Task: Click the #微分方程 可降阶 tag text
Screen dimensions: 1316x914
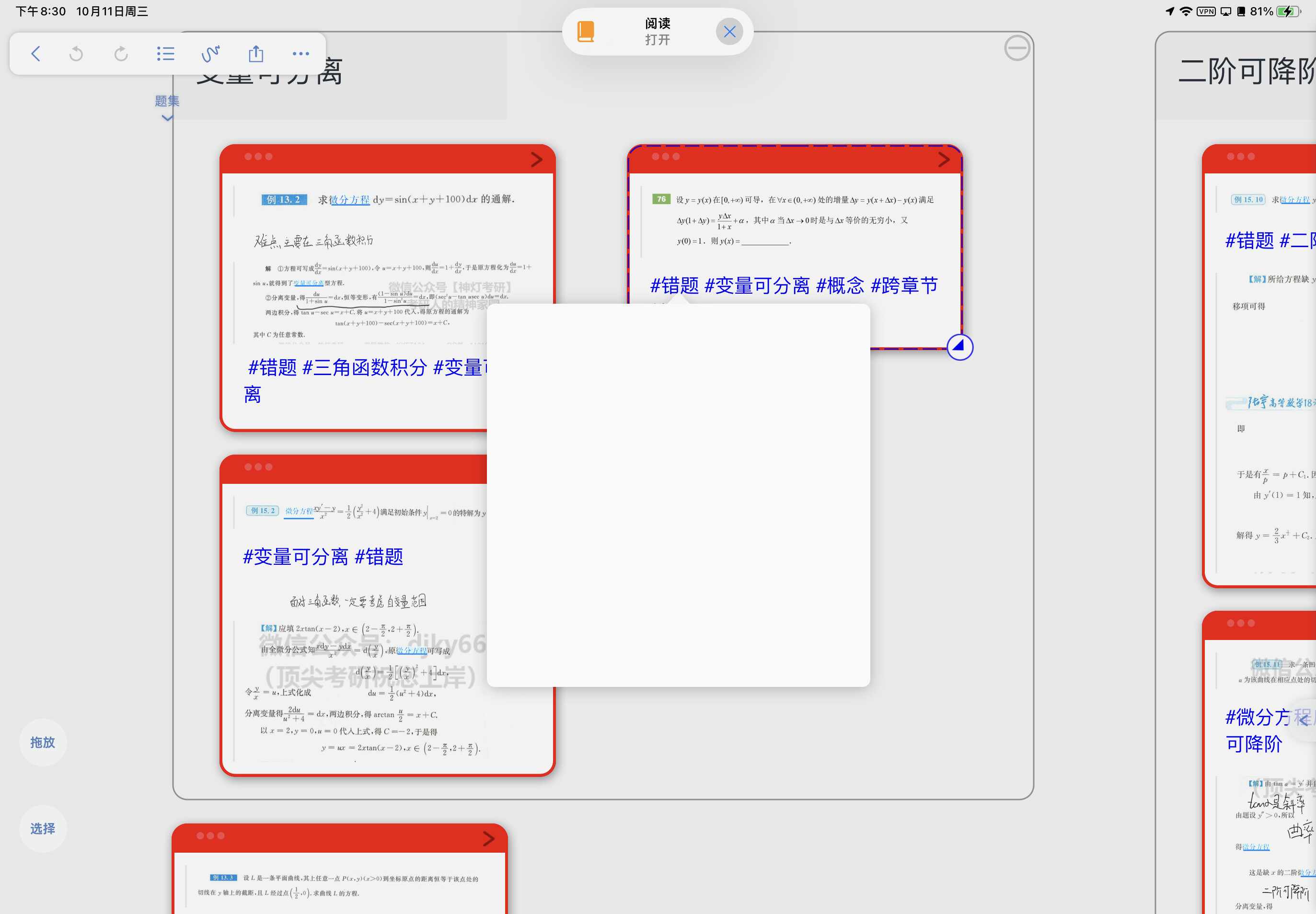Action: tap(1269, 730)
